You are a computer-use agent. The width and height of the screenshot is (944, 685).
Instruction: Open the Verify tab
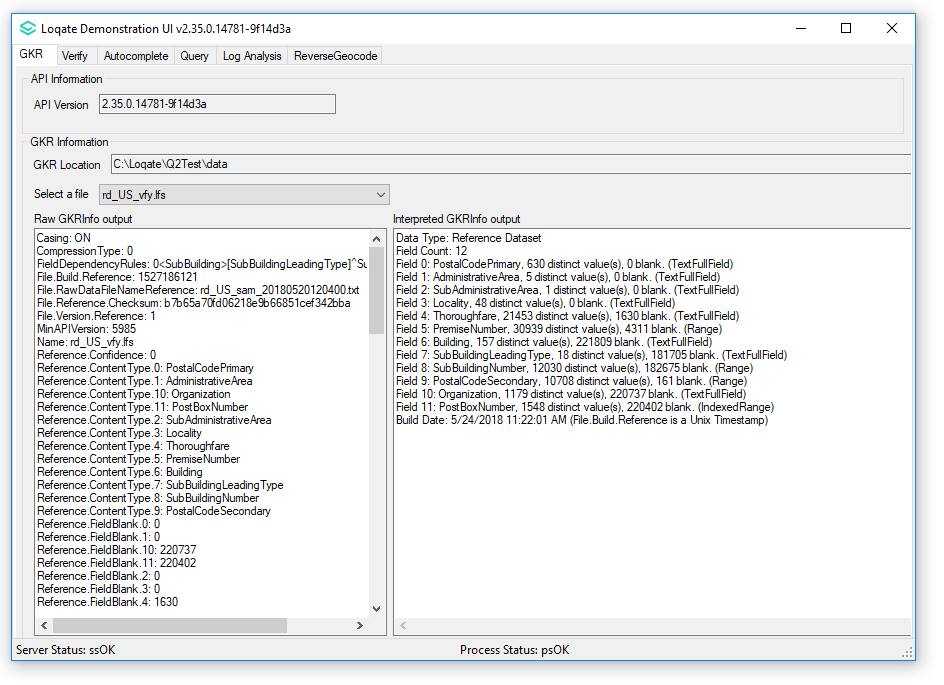(75, 56)
